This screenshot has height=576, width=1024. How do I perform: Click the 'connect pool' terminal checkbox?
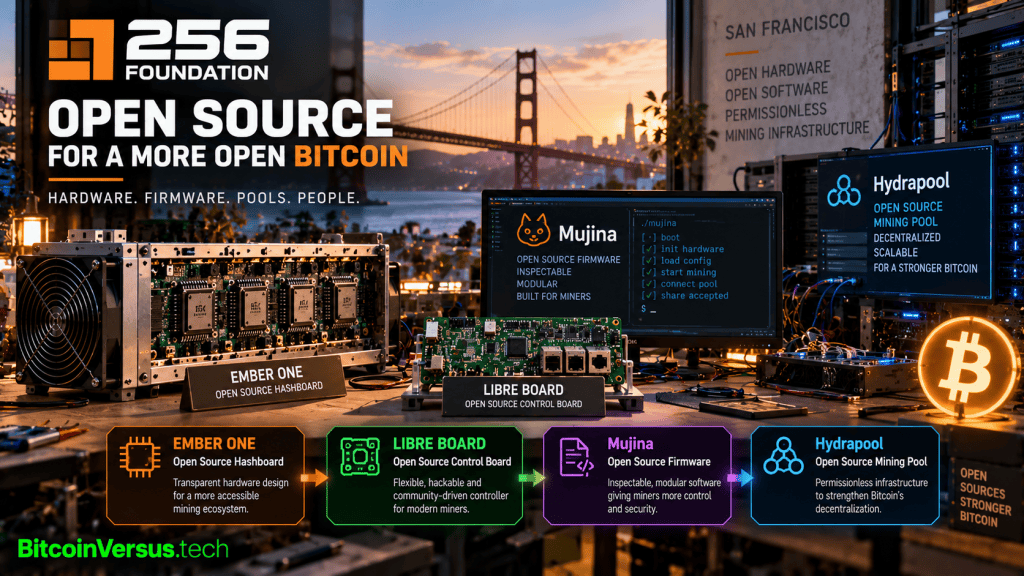point(648,285)
